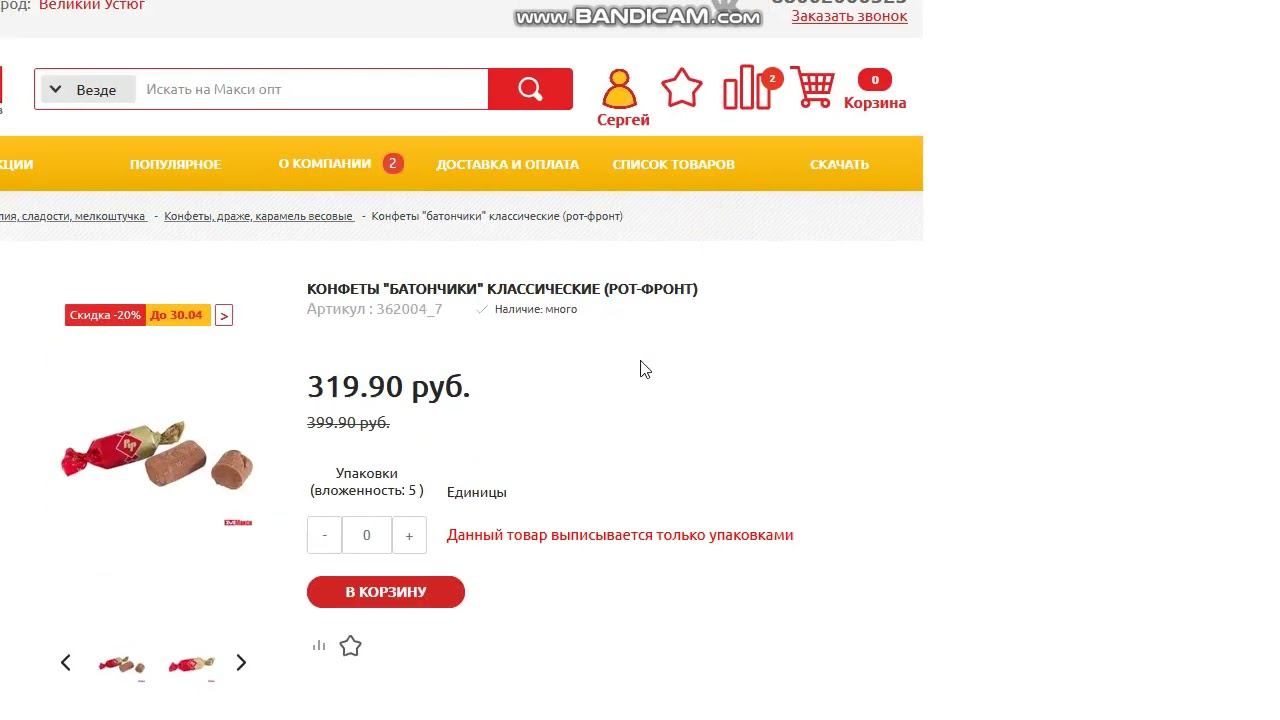Show previous product image arrow
This screenshot has height=720, width=1280.
point(66,663)
